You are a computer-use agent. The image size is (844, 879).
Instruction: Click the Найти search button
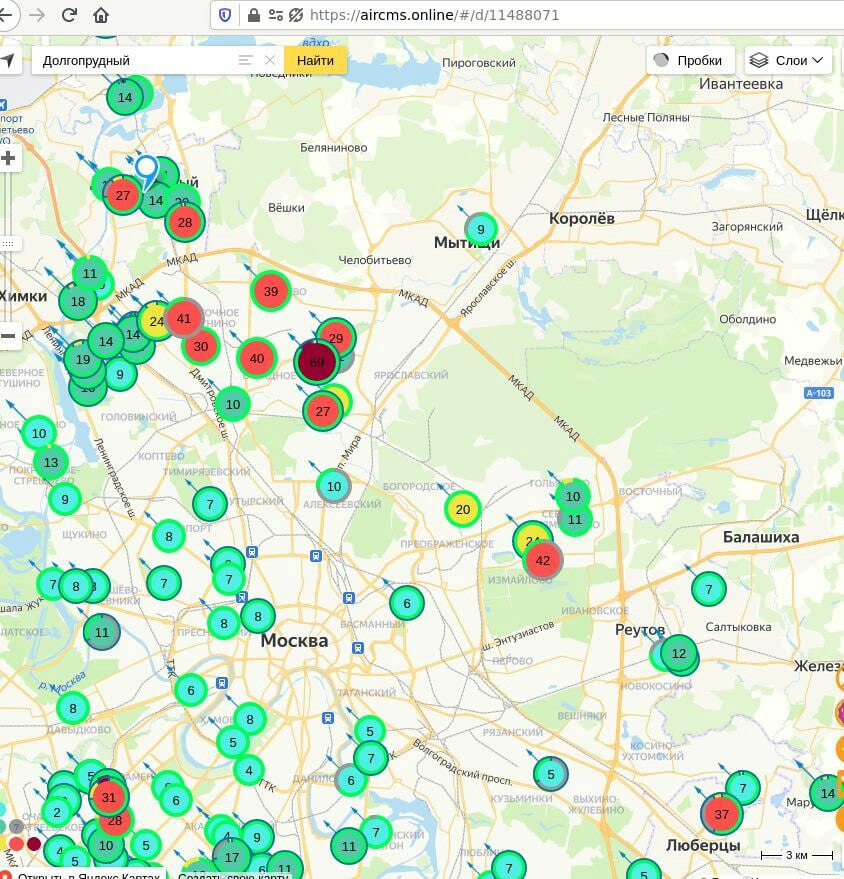point(315,61)
